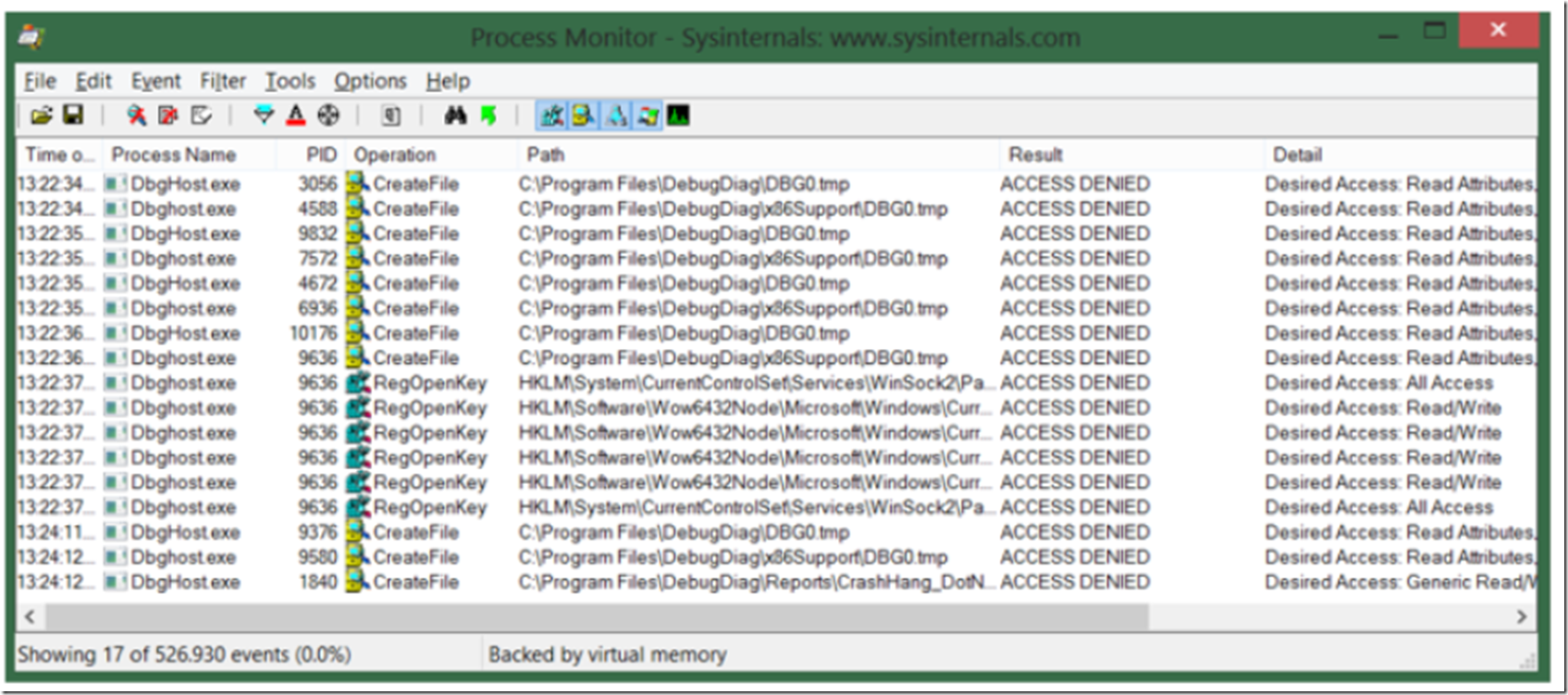Open the Options menu

coord(370,81)
